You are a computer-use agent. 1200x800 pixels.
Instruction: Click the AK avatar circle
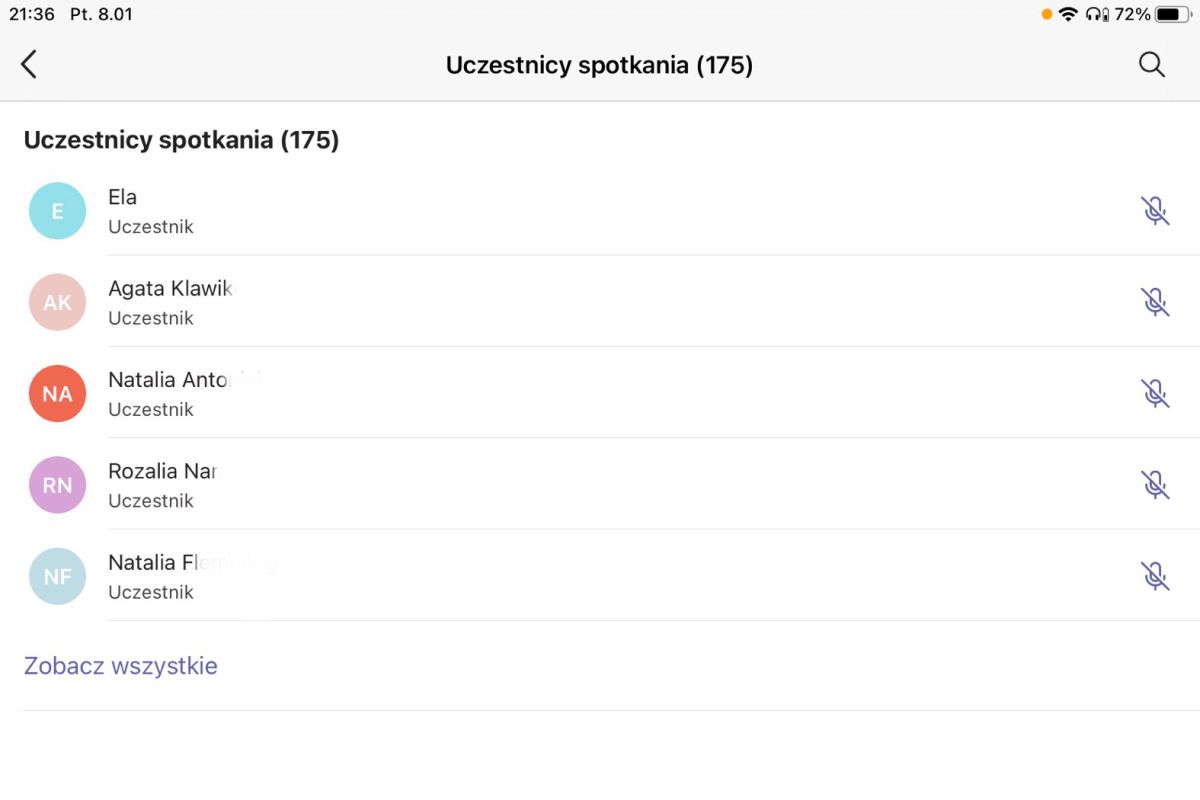click(57, 302)
